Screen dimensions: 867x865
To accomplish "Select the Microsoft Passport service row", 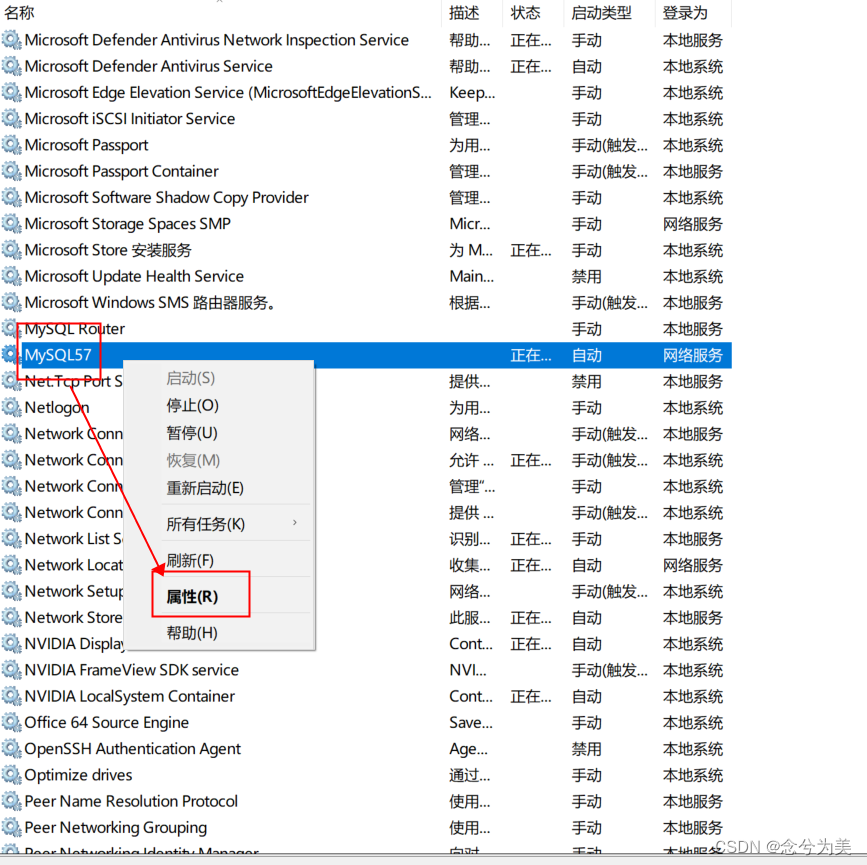I will [x=87, y=145].
